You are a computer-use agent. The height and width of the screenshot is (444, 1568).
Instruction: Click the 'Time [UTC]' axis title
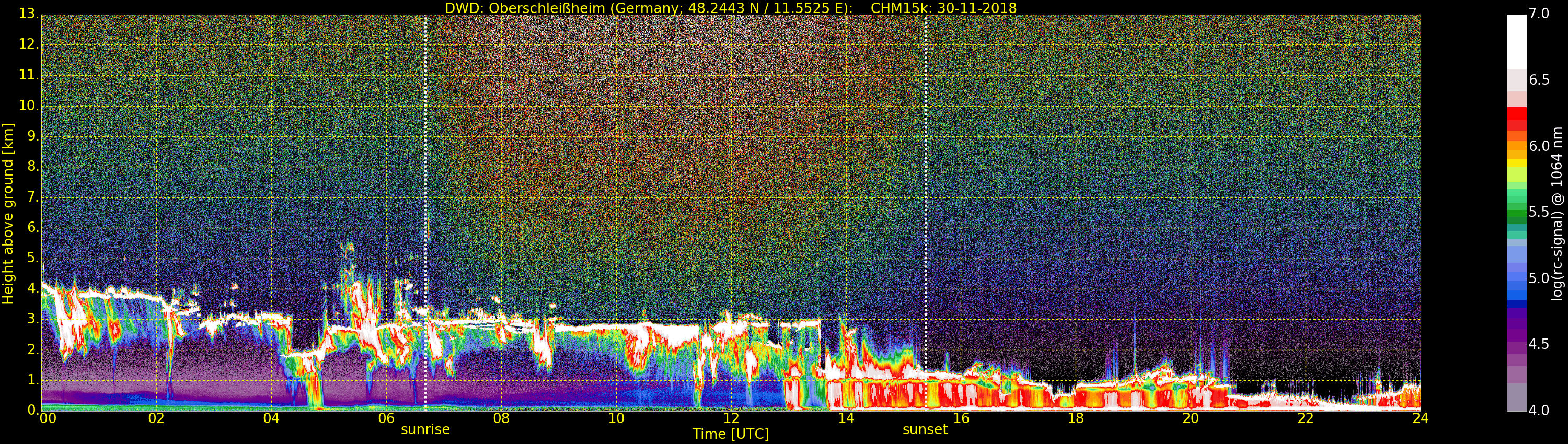tap(731, 434)
